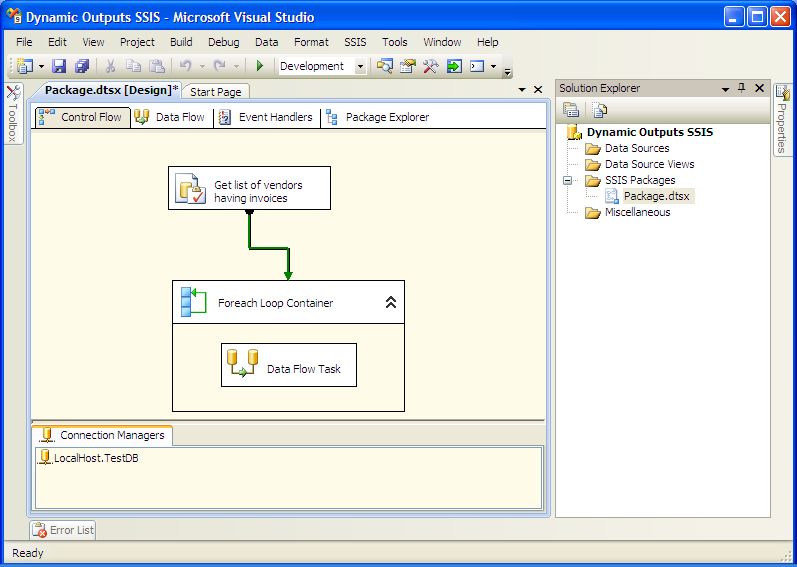
Task: Select the Get list of vendors task
Action: coord(250,188)
